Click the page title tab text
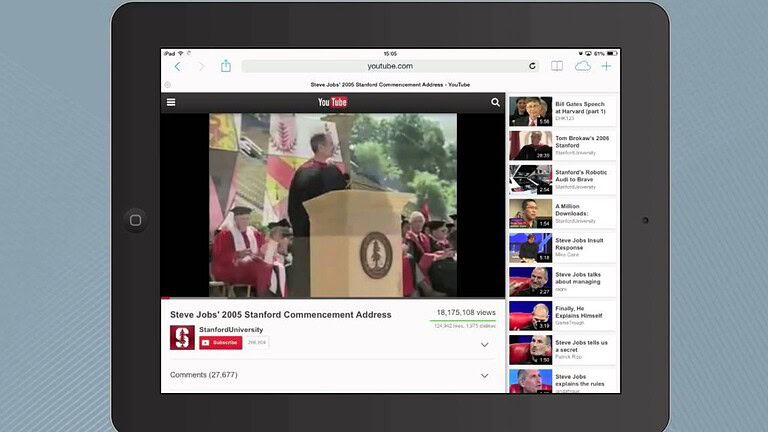This screenshot has height=432, width=768. (x=390, y=85)
